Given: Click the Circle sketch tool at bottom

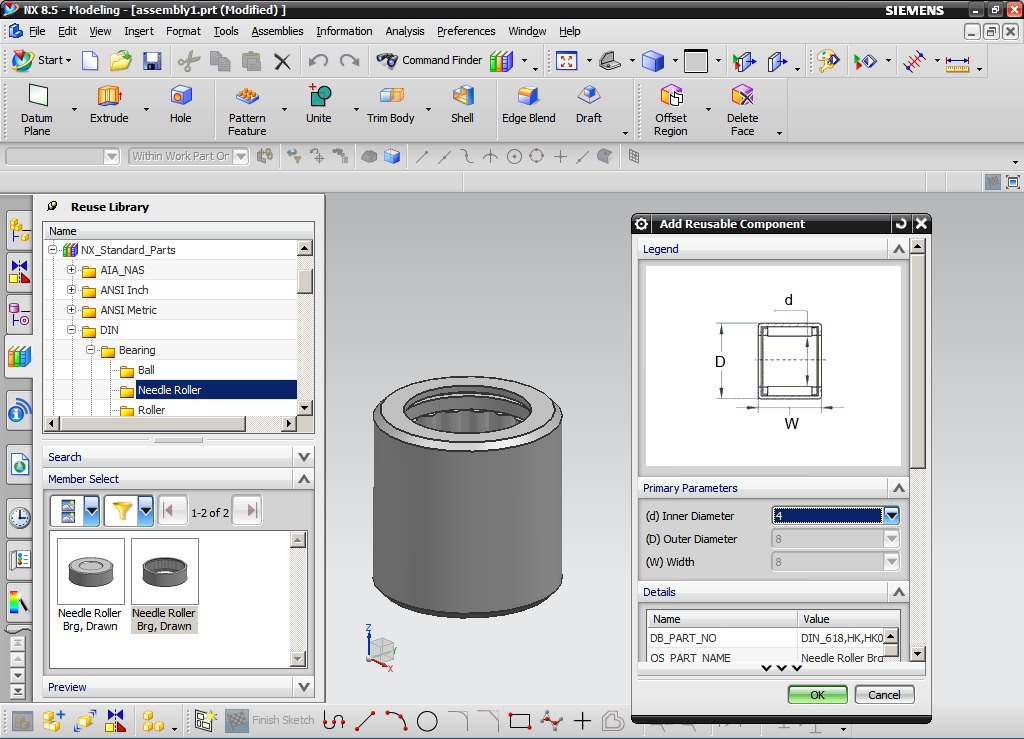Looking at the screenshot, I should 427,721.
